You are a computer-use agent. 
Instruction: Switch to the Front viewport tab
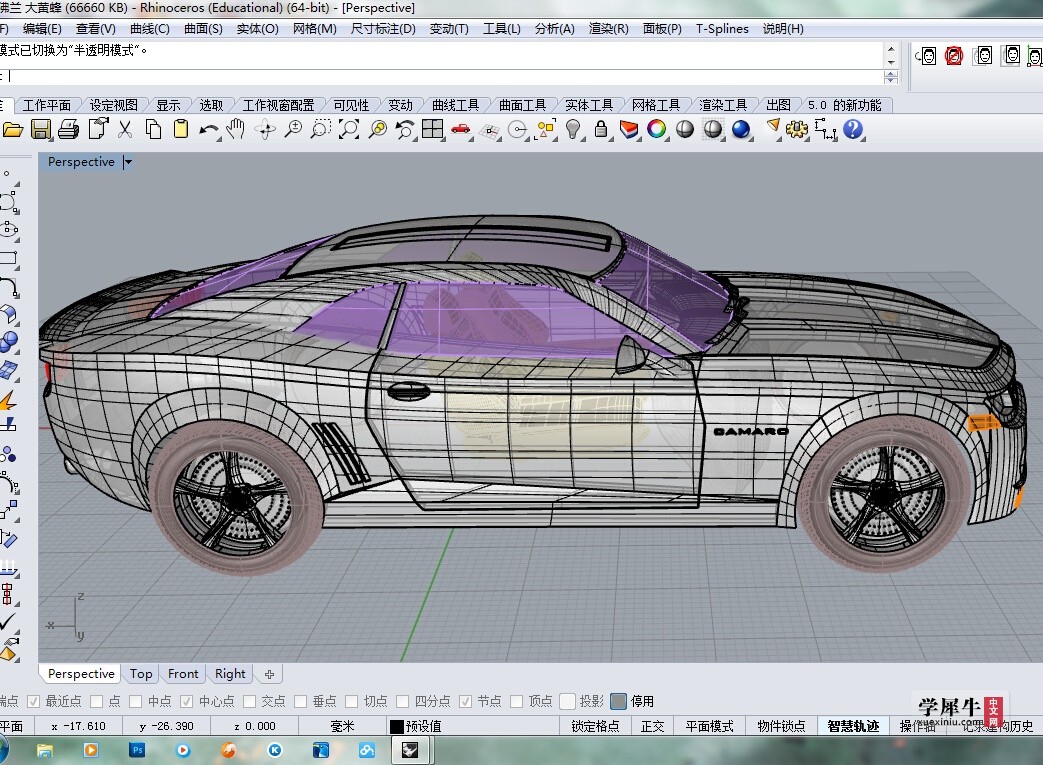pos(183,674)
